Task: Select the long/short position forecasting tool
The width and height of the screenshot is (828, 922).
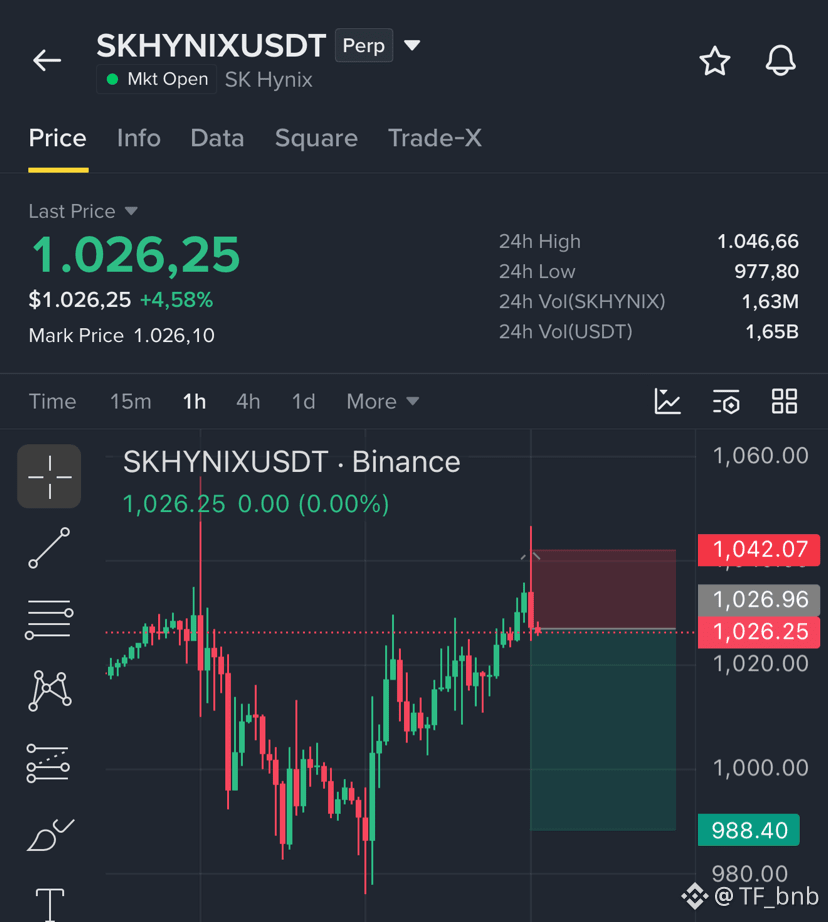Action: 48,763
